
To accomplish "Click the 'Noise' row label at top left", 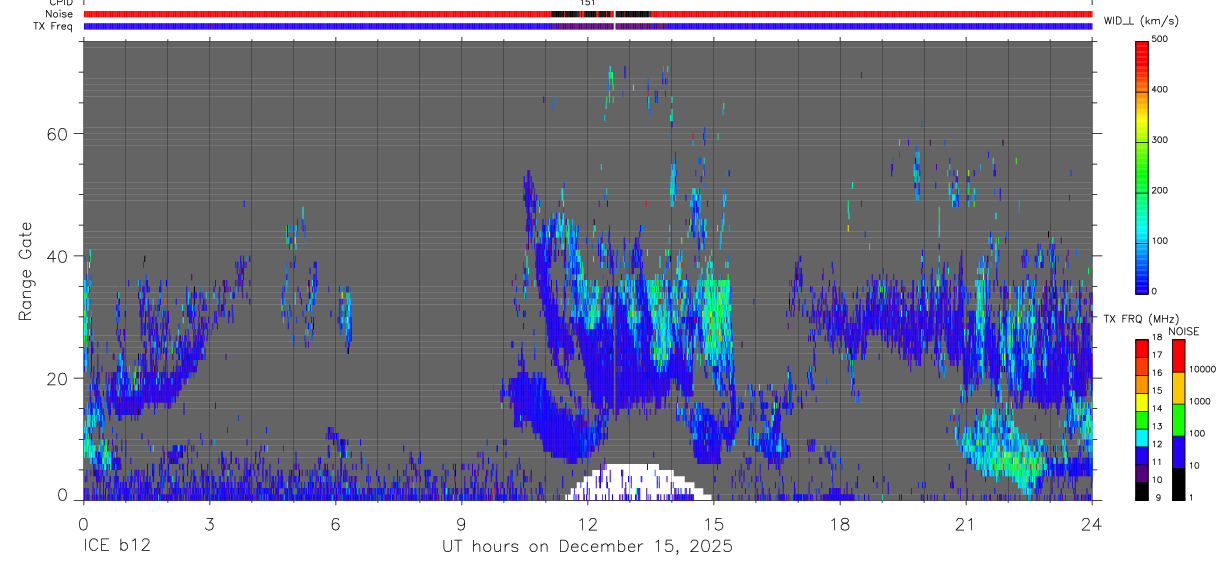I will pos(60,14).
